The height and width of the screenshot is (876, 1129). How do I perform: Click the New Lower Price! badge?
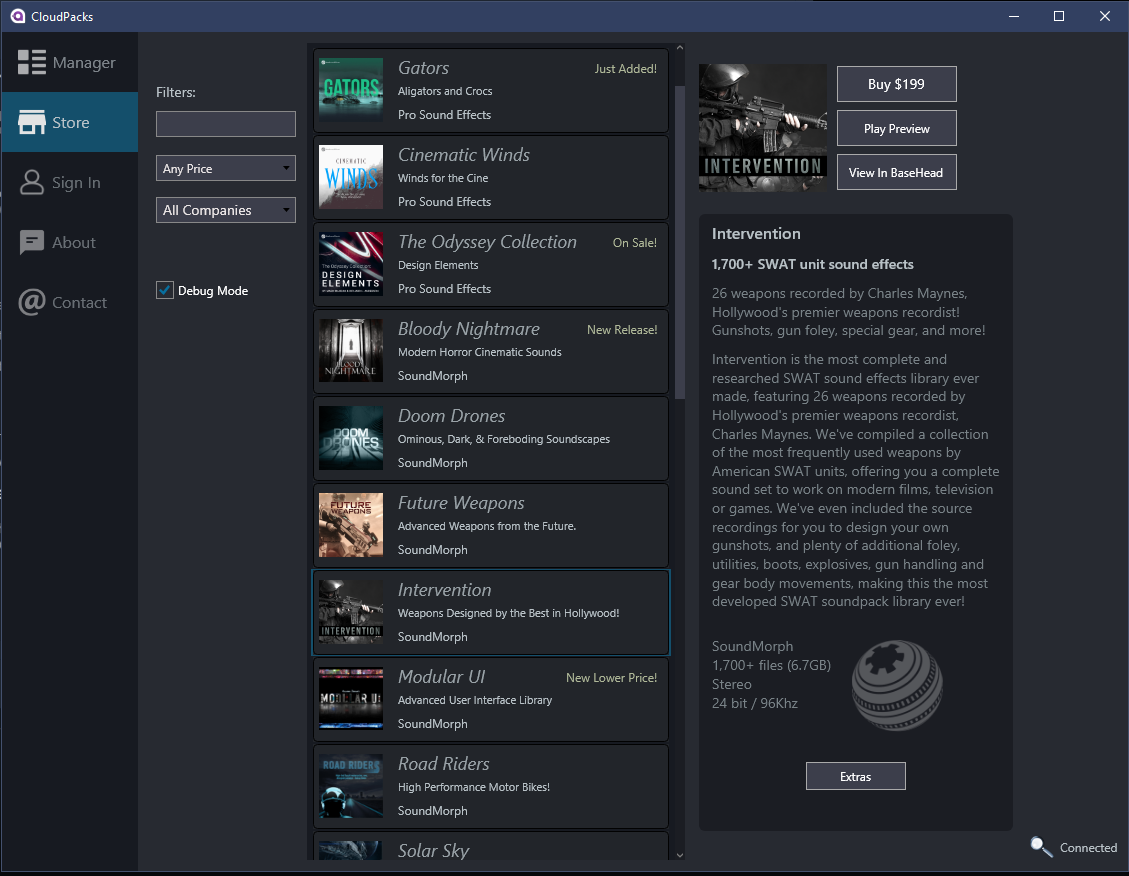[611, 678]
